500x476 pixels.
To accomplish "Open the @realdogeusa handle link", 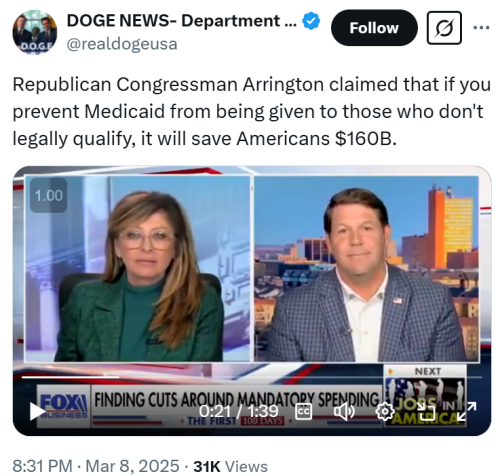I will point(122,44).
